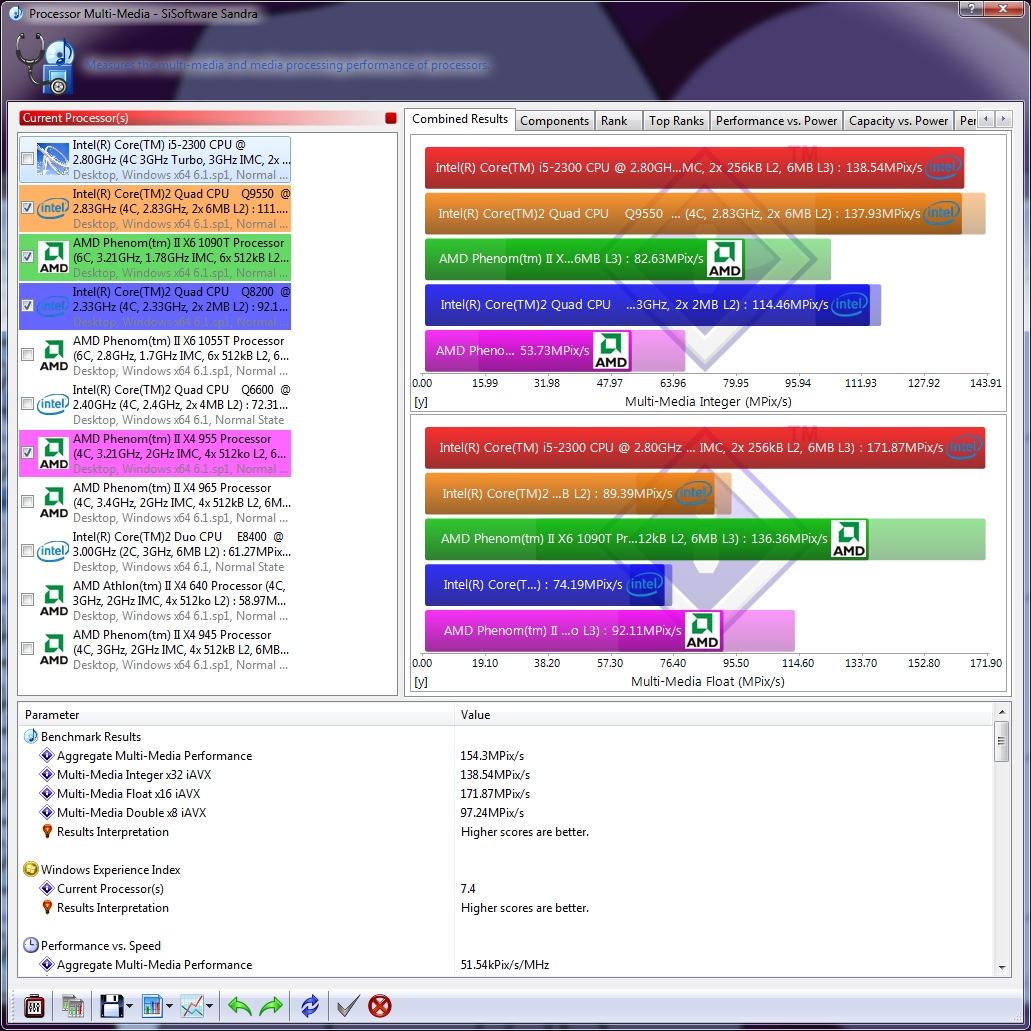Click the red cancel X icon
Screen dimensions: 1031x1031
click(379, 1006)
